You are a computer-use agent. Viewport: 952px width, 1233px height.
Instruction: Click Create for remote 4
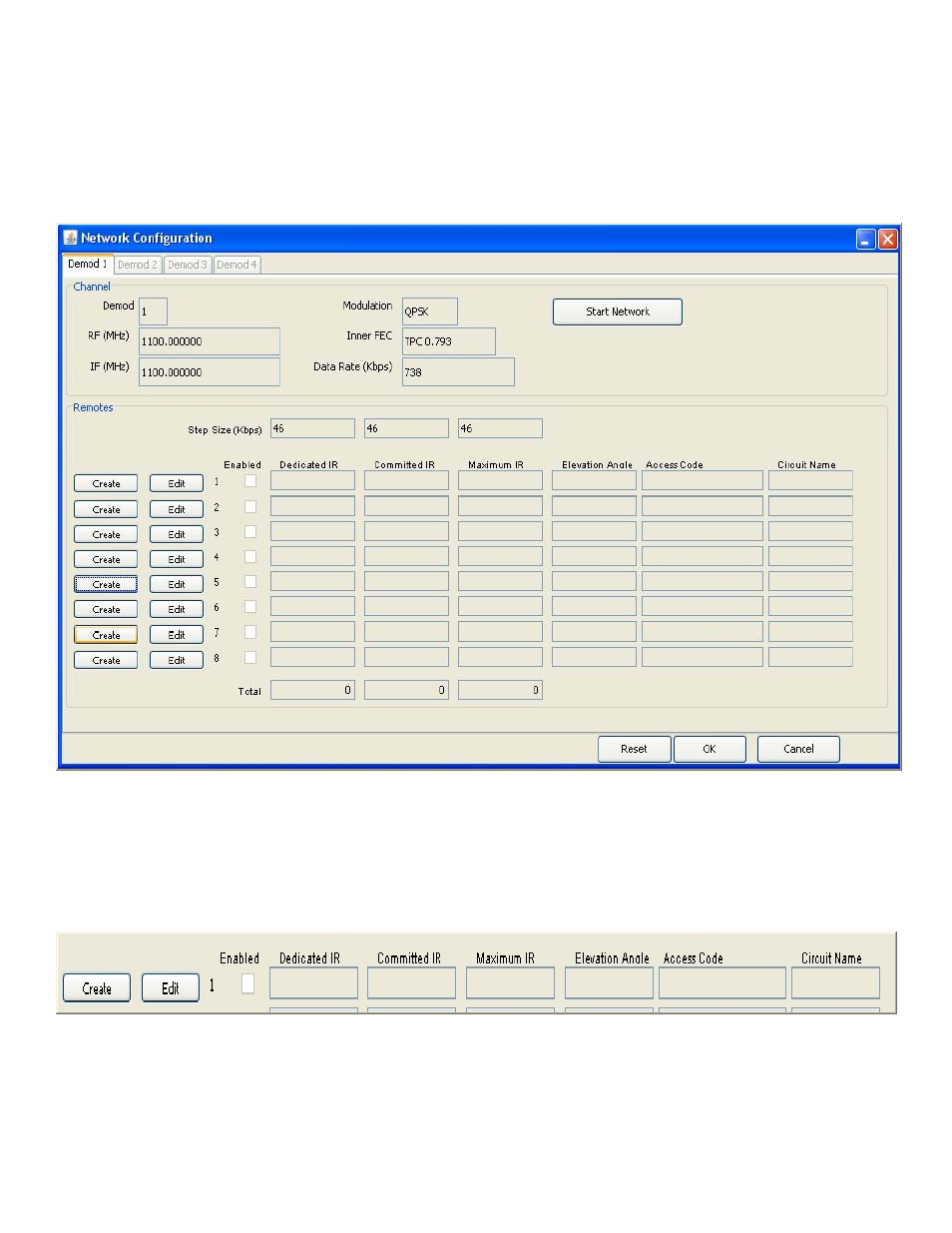[x=106, y=559]
